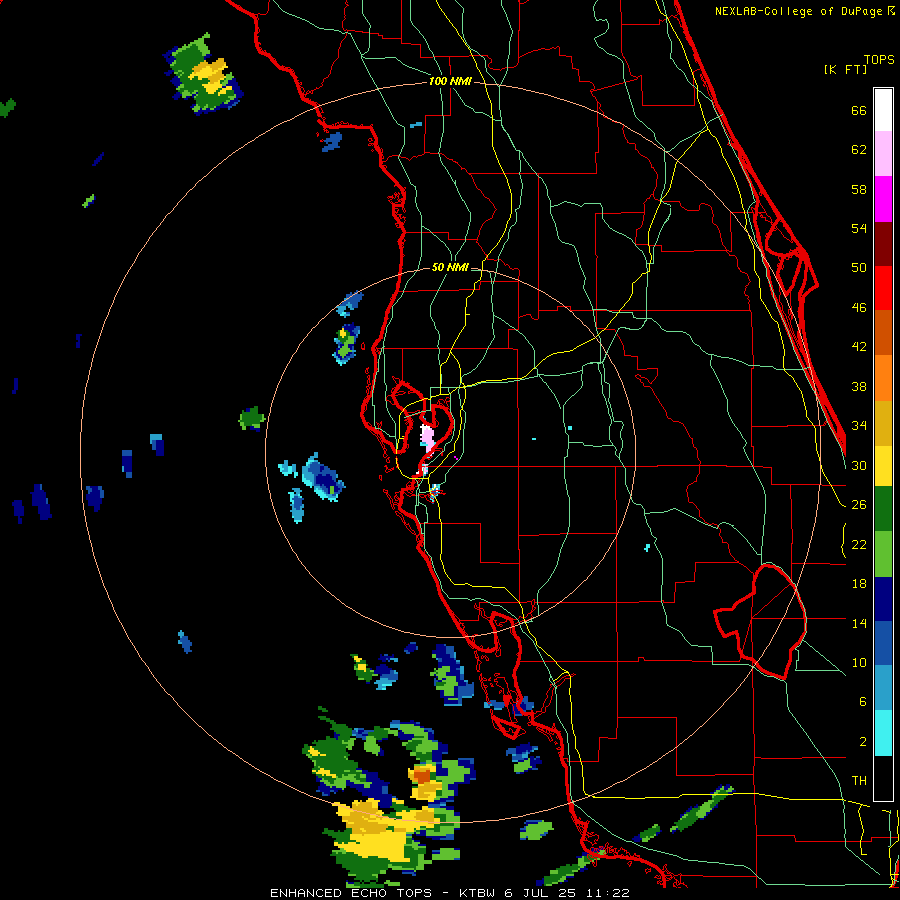Screen dimensions: 900x900
Task: Pick the dark orange legend swatch
Action: [883, 333]
